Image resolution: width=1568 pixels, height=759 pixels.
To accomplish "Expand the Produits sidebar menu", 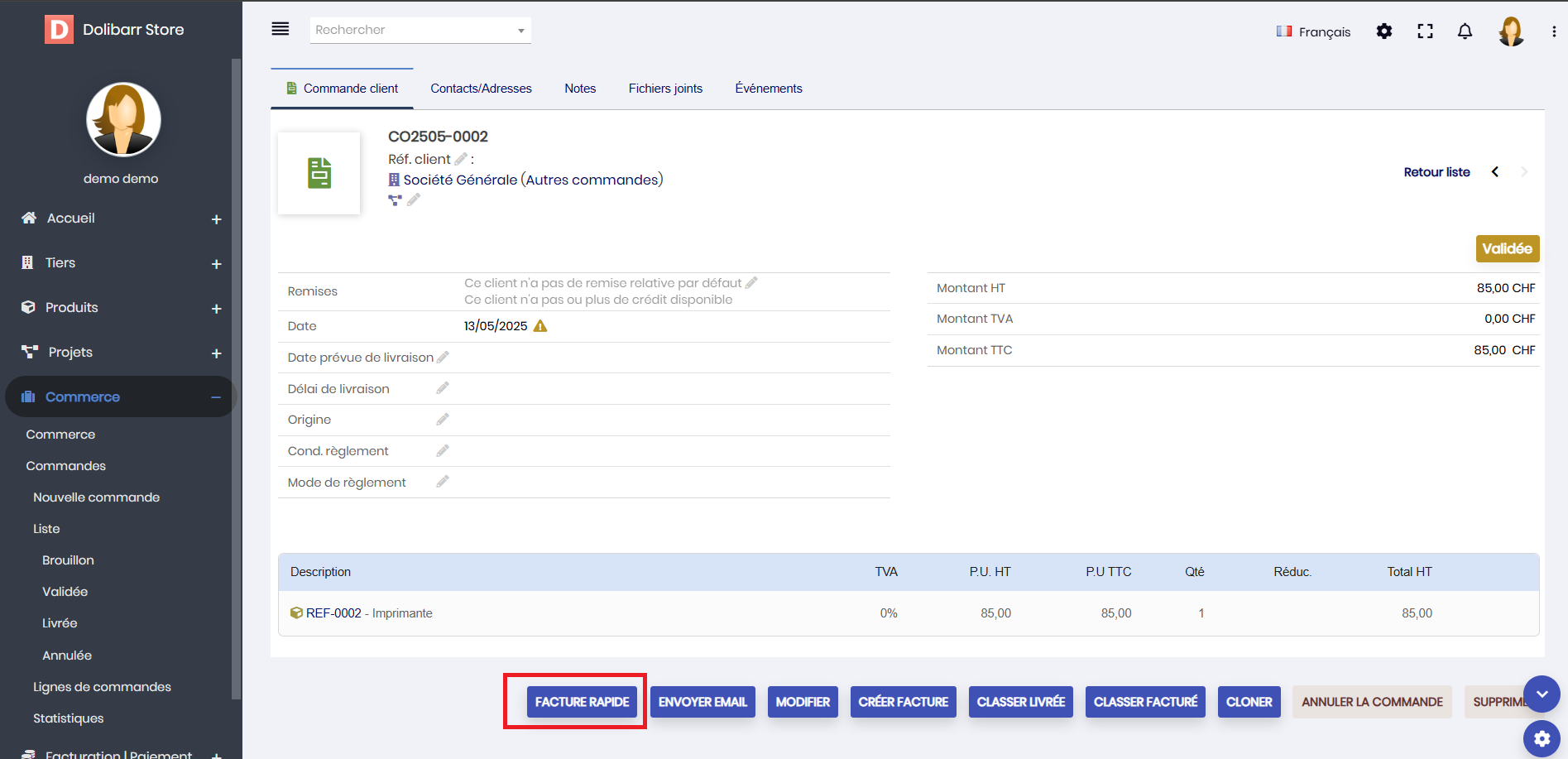I will tap(216, 309).
